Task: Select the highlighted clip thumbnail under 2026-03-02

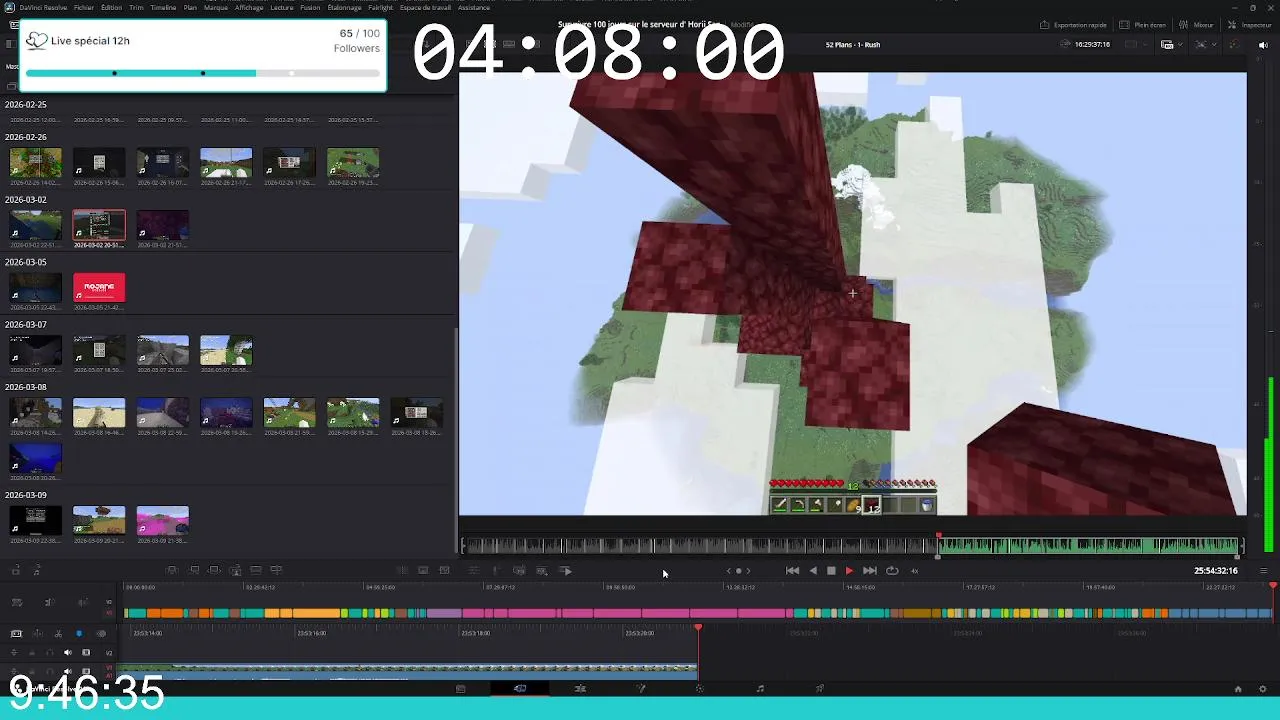Action: (x=99, y=226)
